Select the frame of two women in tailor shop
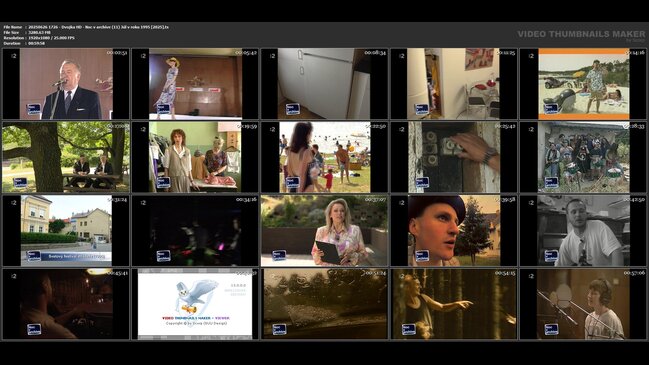This screenshot has width=649, height=365. pos(195,157)
